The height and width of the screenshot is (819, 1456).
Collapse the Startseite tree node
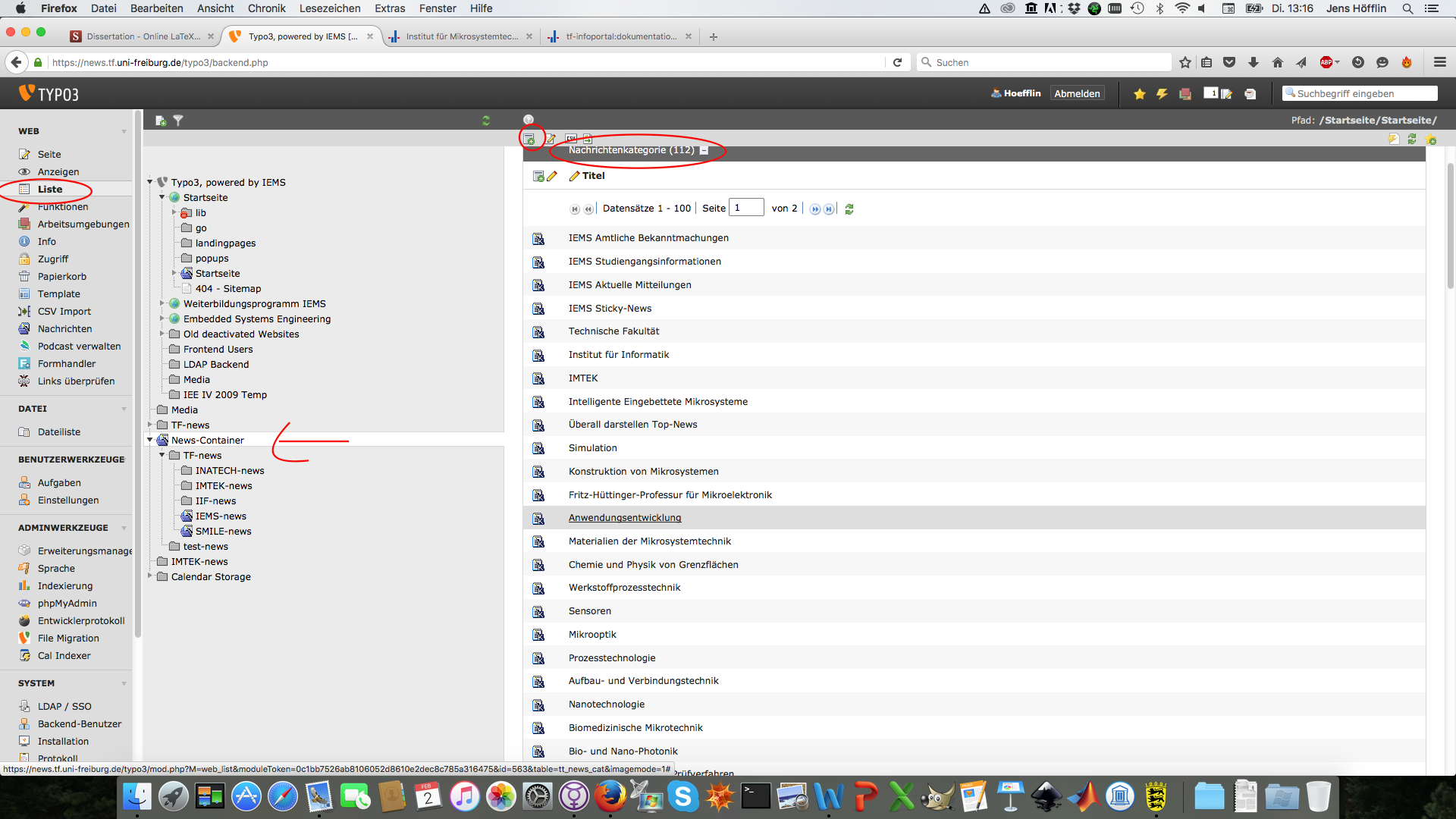click(x=162, y=197)
